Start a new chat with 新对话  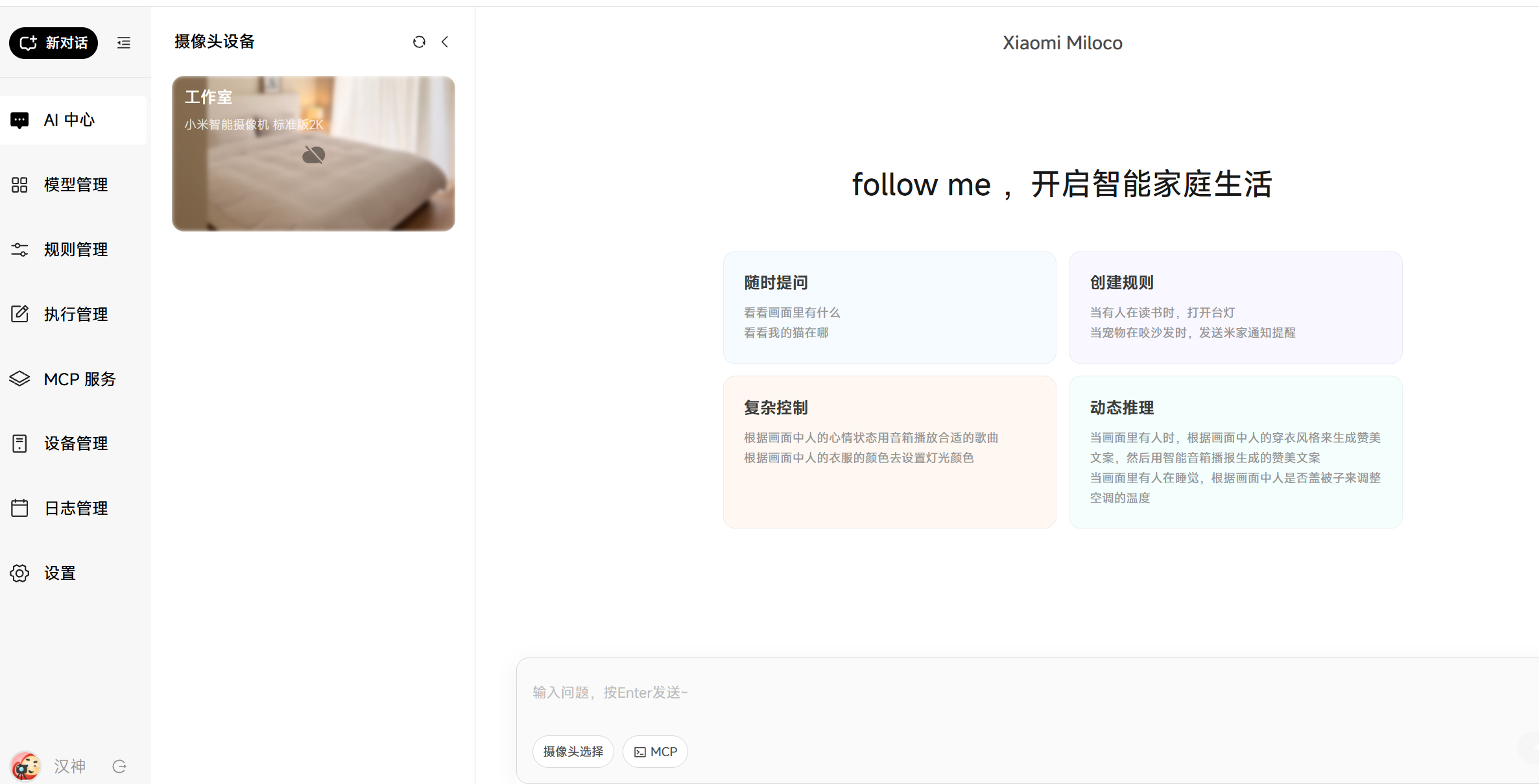click(x=54, y=43)
